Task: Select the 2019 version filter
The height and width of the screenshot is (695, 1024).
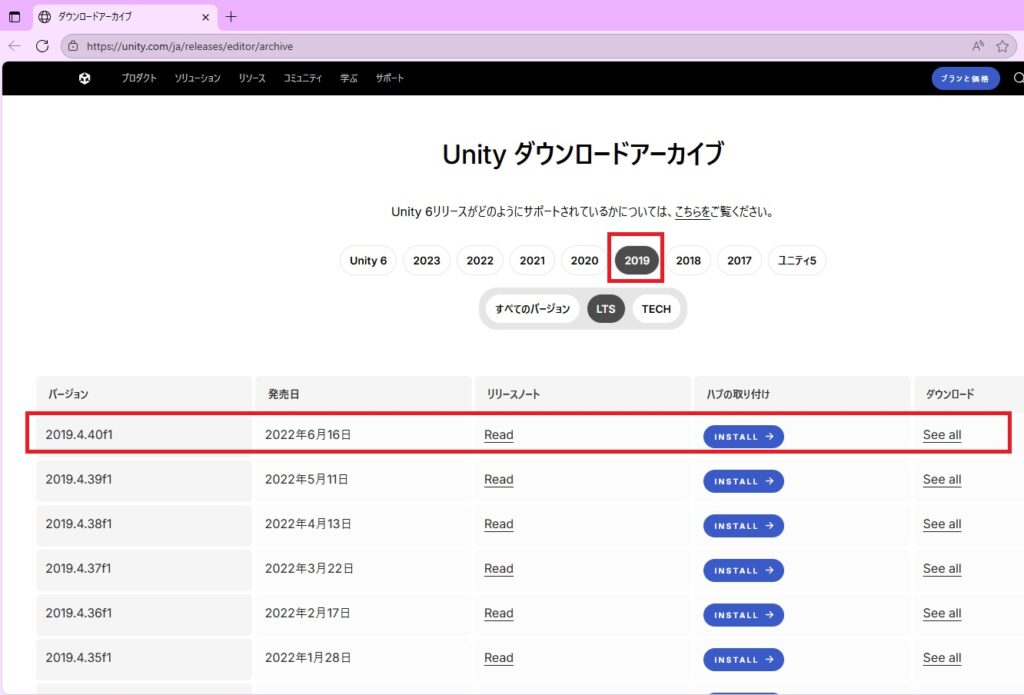Action: pyautogui.click(x=637, y=260)
